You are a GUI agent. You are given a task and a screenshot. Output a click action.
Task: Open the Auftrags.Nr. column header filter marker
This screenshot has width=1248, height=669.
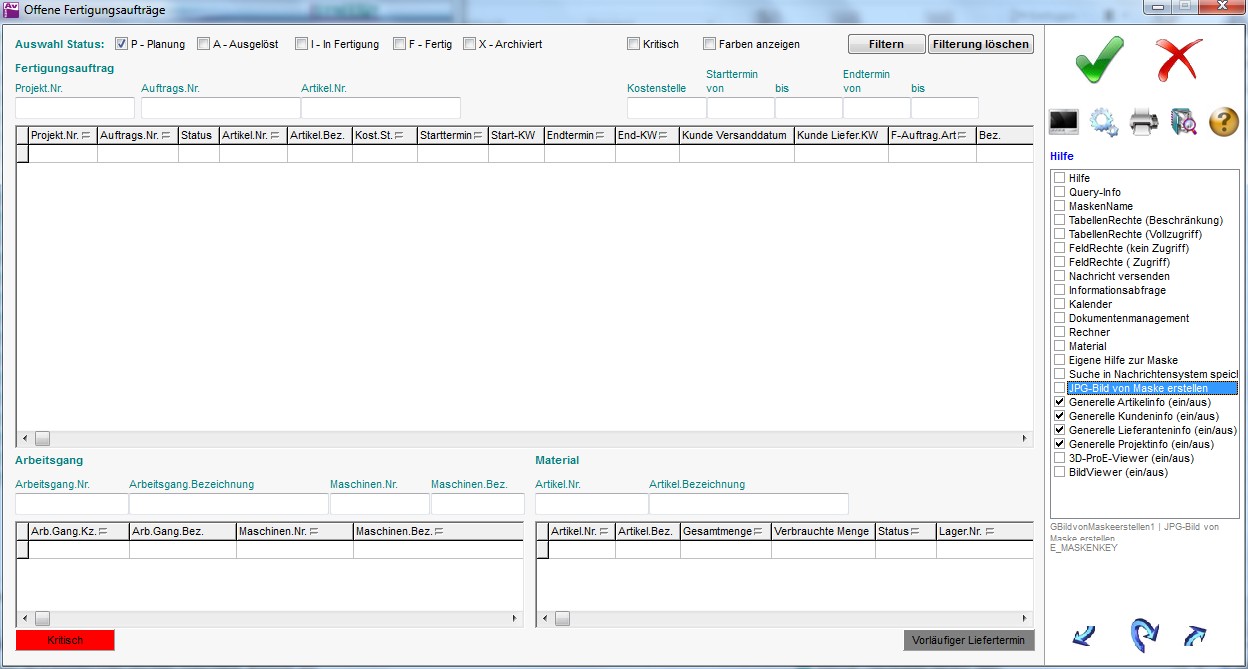pos(166,135)
